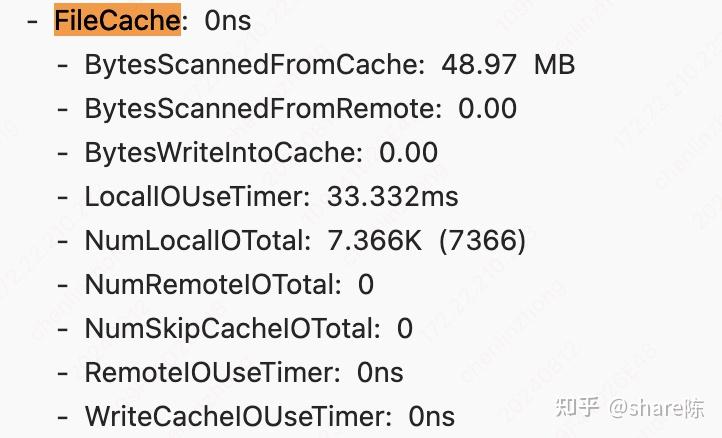Image resolution: width=722 pixels, height=438 pixels.
Task: Click the BytesWriteIntoCache 0.00 value
Action: click(x=408, y=153)
